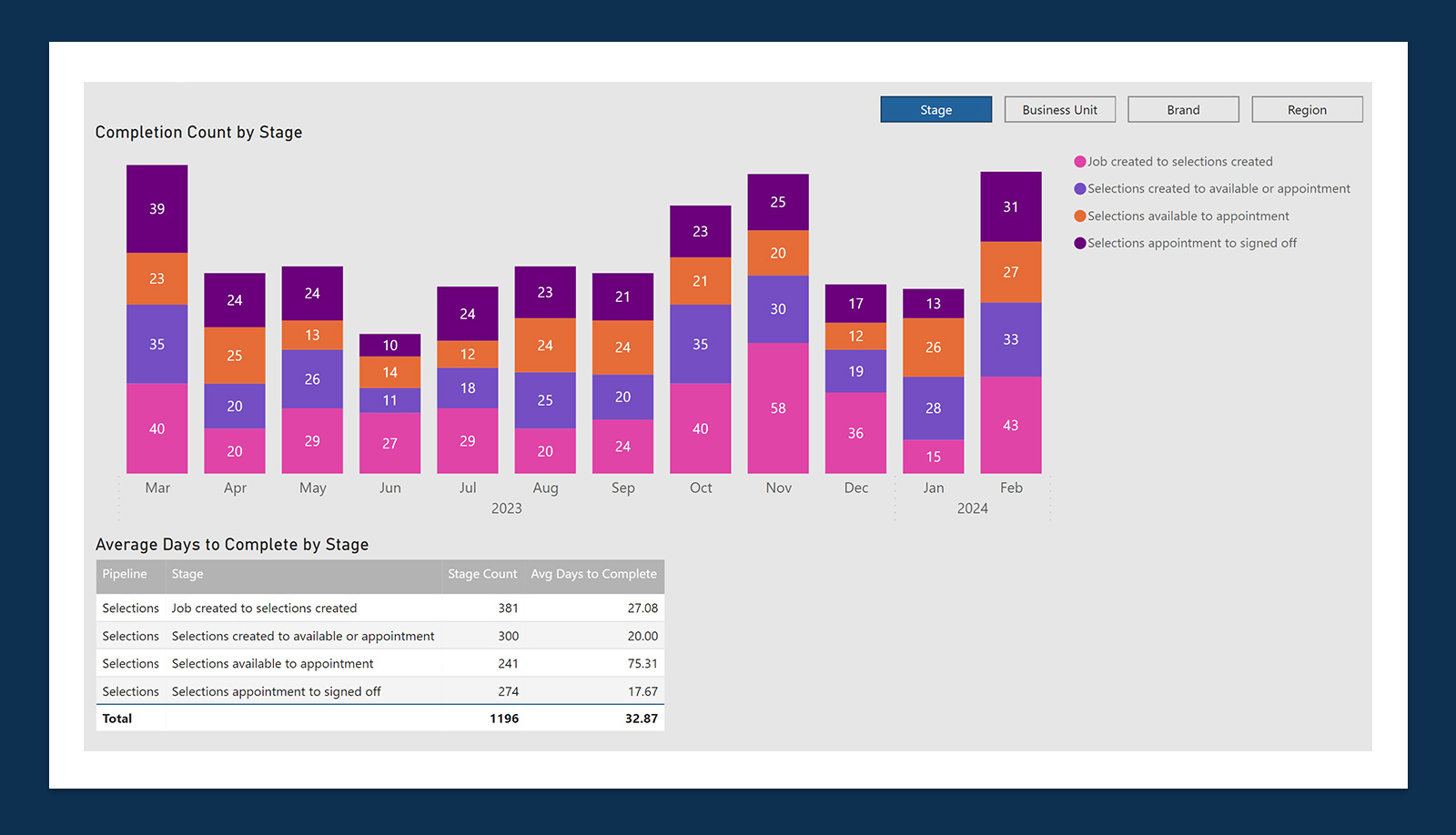Click orange 'Selections available to appointment' legend dot
This screenshot has height=835, width=1456.
pyautogui.click(x=1080, y=216)
